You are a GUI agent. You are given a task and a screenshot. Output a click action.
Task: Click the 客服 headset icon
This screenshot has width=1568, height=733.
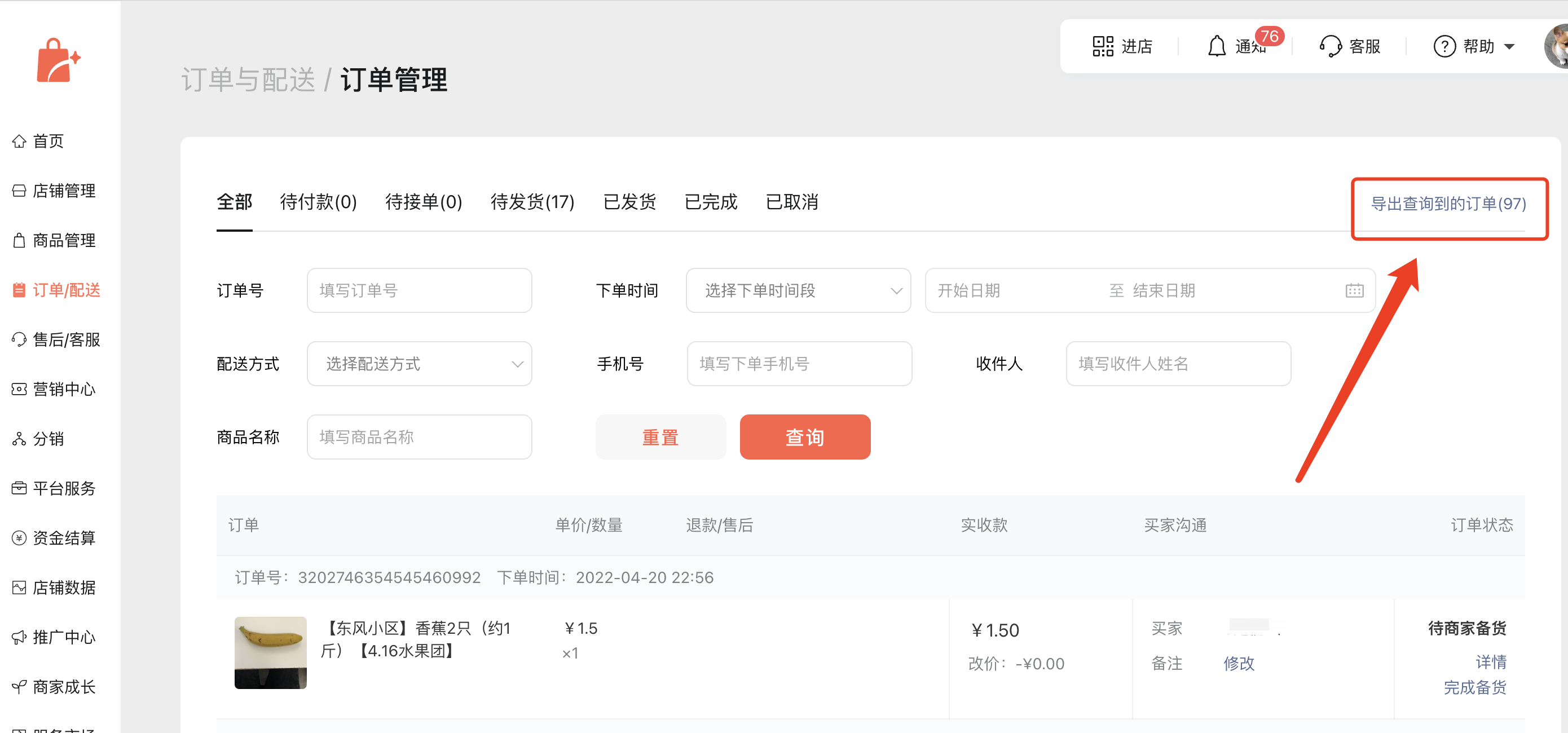[x=1330, y=46]
